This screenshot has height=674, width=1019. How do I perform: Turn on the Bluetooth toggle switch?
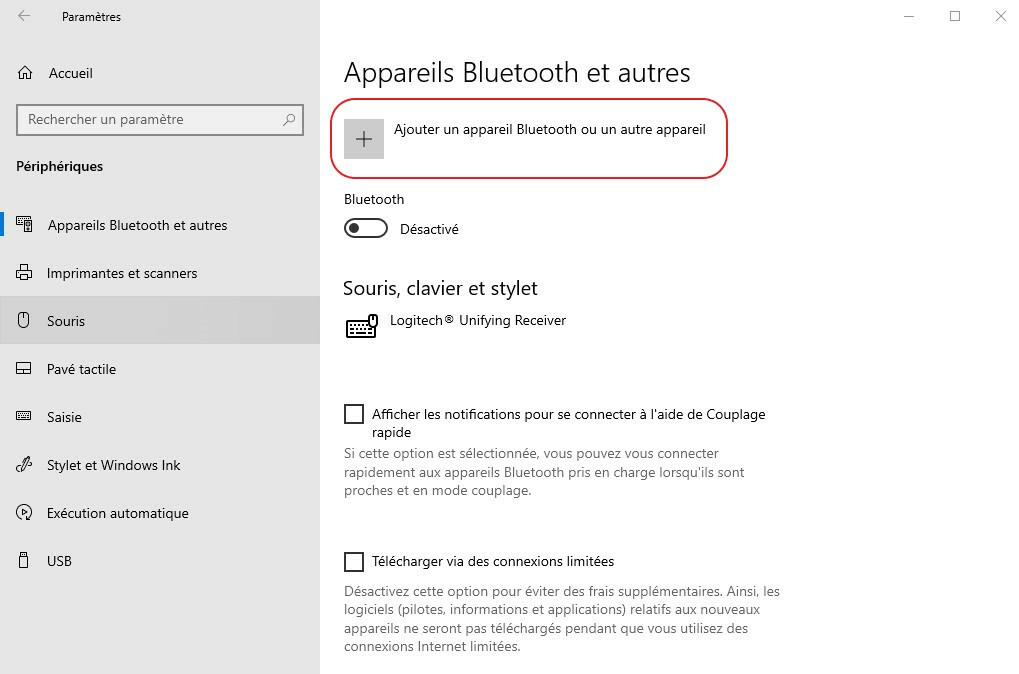(366, 229)
